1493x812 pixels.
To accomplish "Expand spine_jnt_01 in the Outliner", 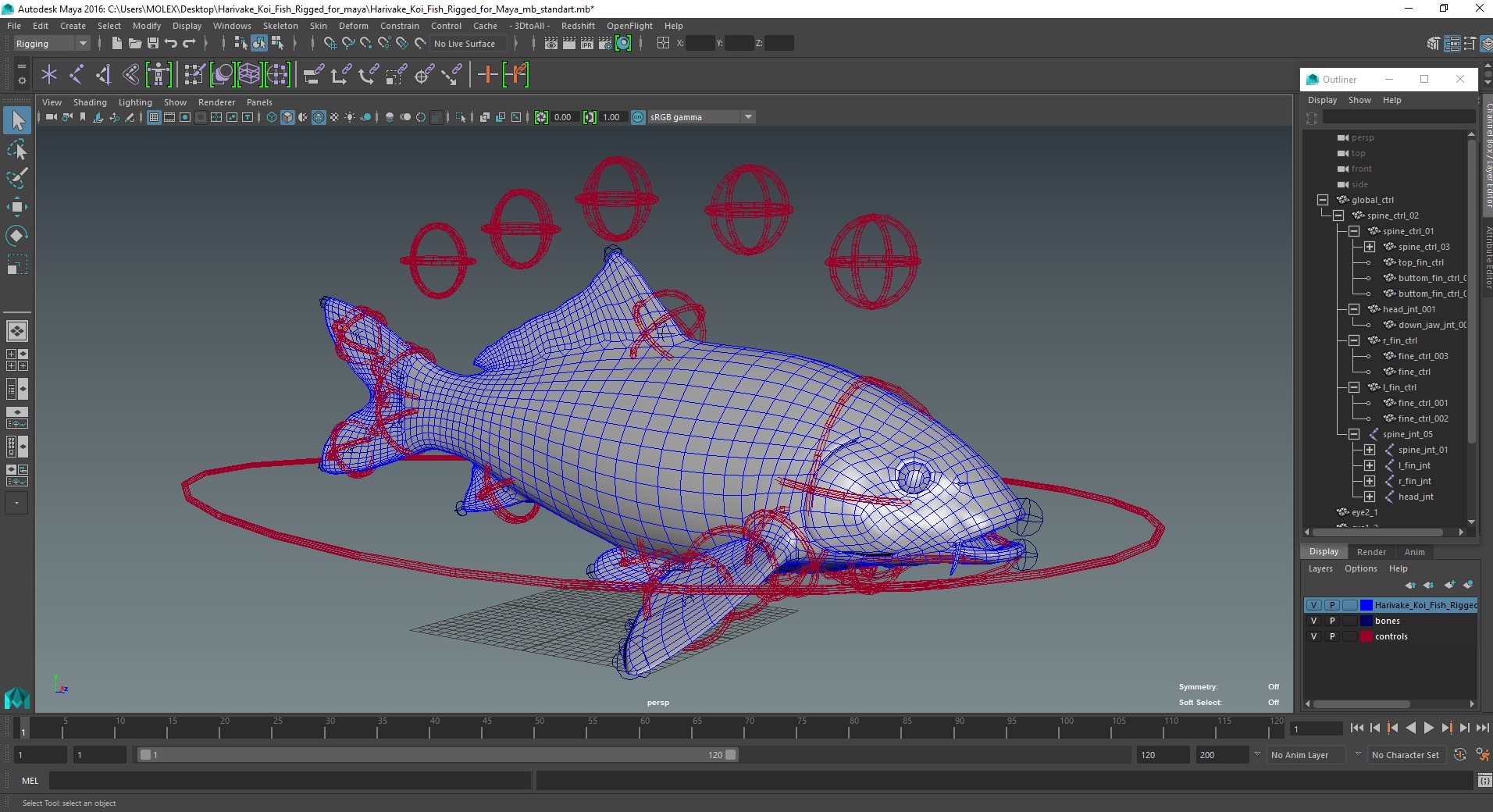I will [1370, 450].
